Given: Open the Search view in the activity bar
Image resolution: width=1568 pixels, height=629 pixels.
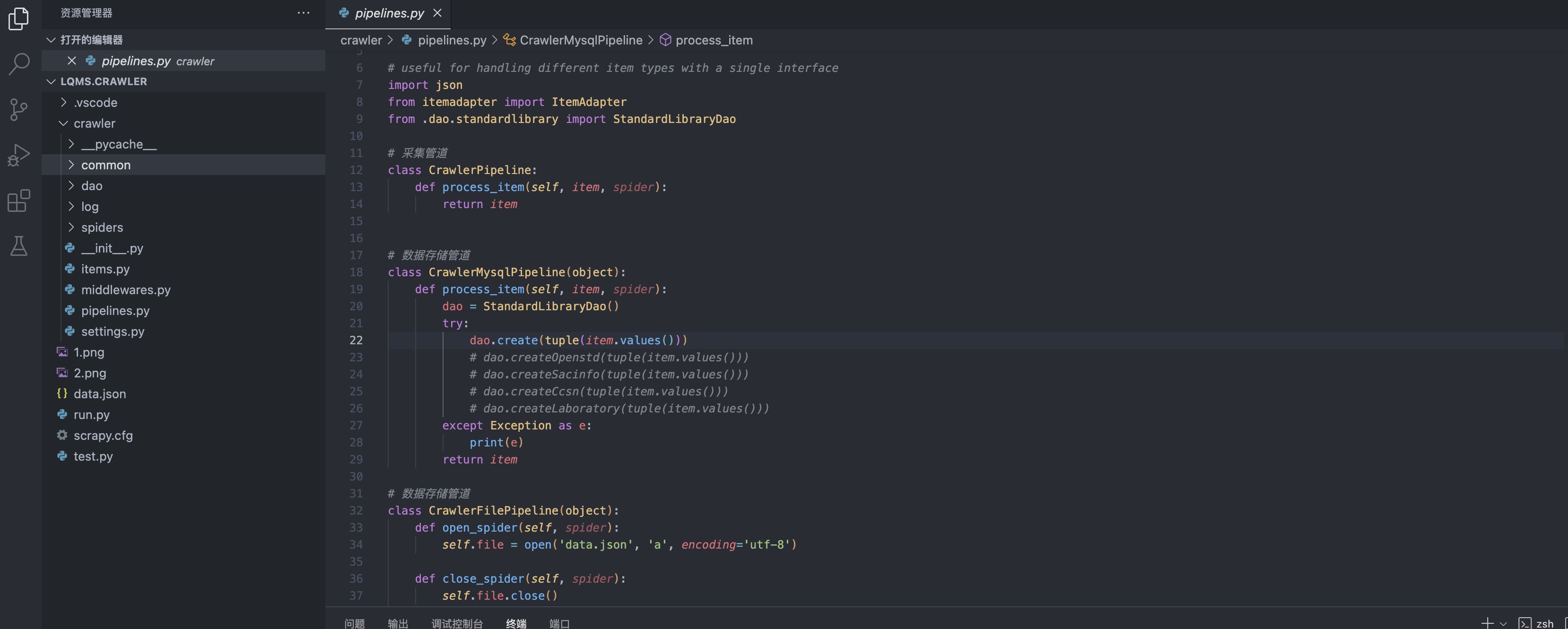Looking at the screenshot, I should (x=19, y=63).
